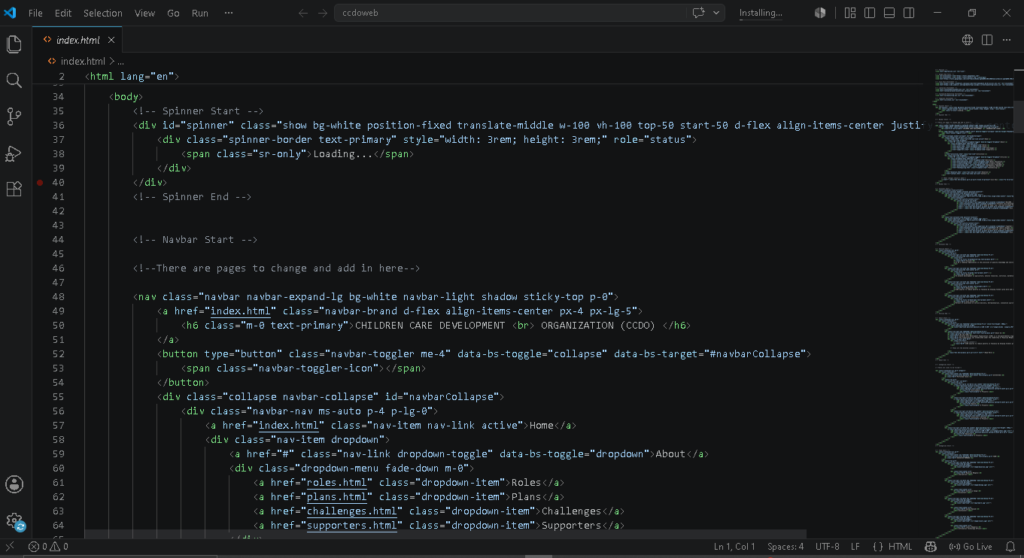Open Go to Line via Ln 1, Col 1
Image resolution: width=1024 pixels, height=558 pixels.
click(x=734, y=547)
